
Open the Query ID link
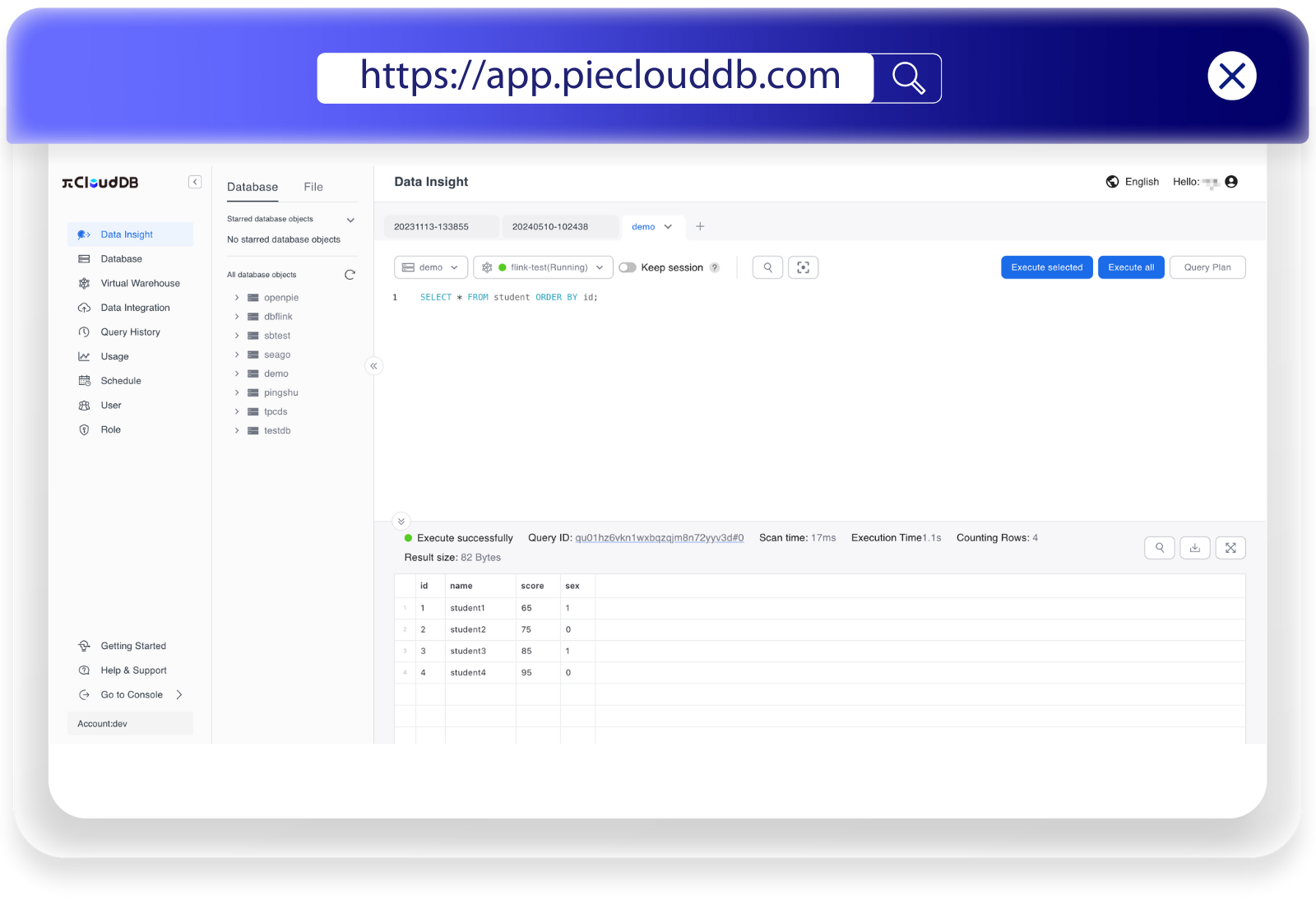pos(659,538)
